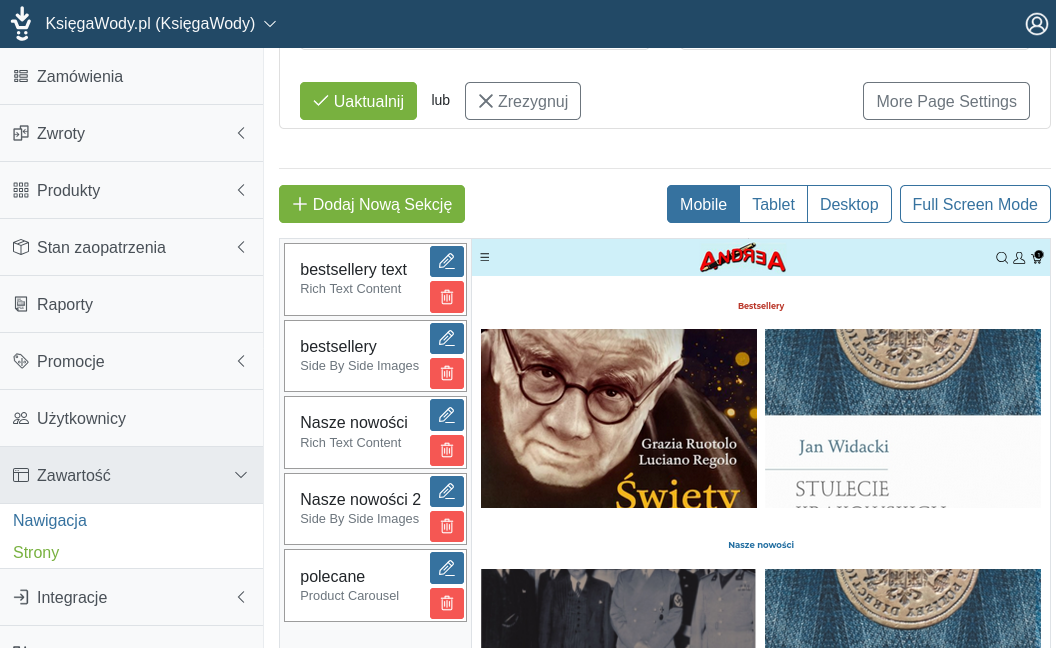Click the Uaktualnij button
Image resolution: width=1056 pixels, height=648 pixels.
(358, 101)
